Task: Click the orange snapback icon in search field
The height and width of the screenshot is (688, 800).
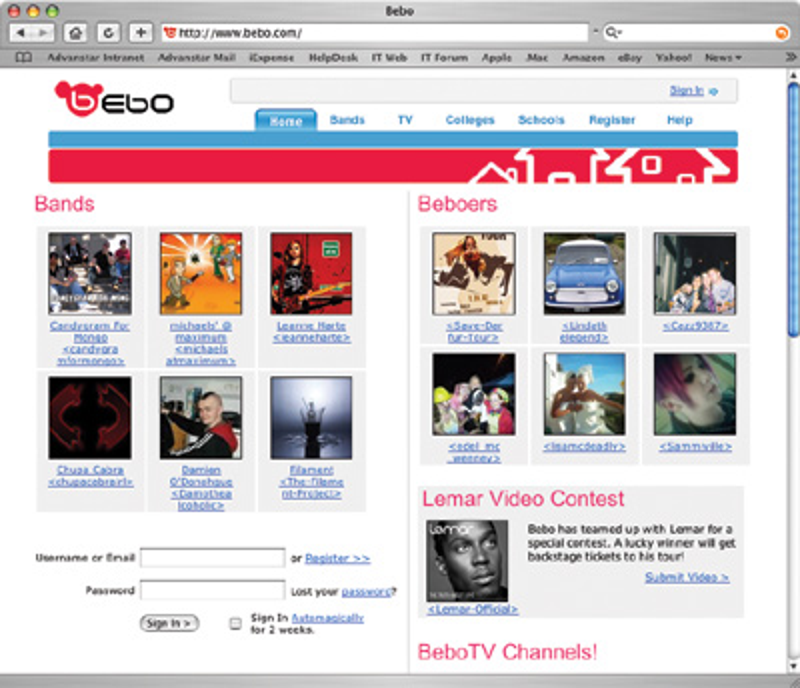Action: point(781,33)
